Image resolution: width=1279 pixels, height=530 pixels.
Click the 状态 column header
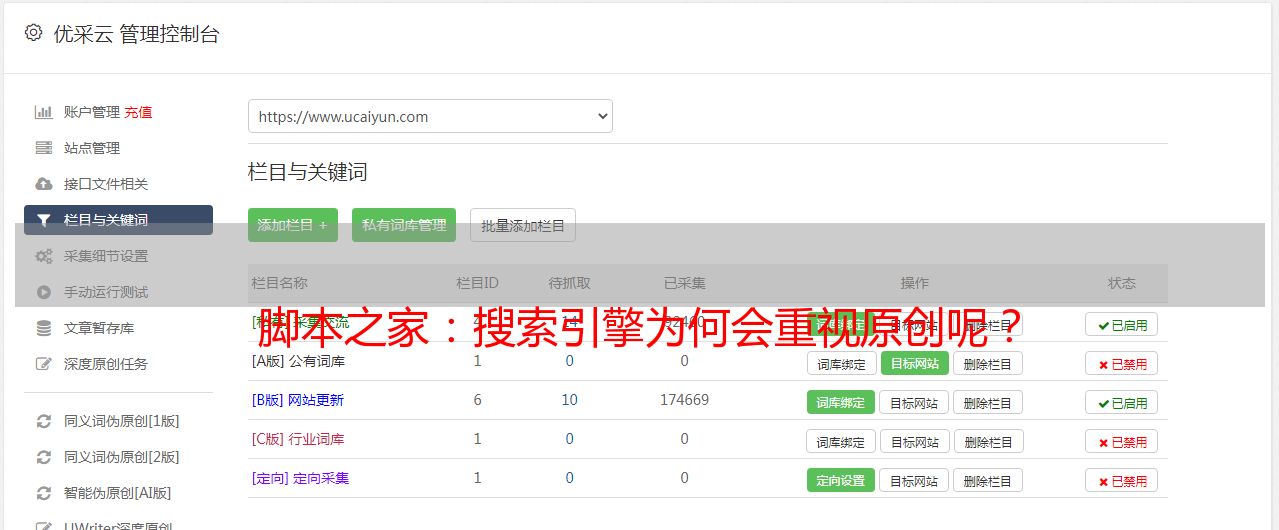tap(1121, 283)
